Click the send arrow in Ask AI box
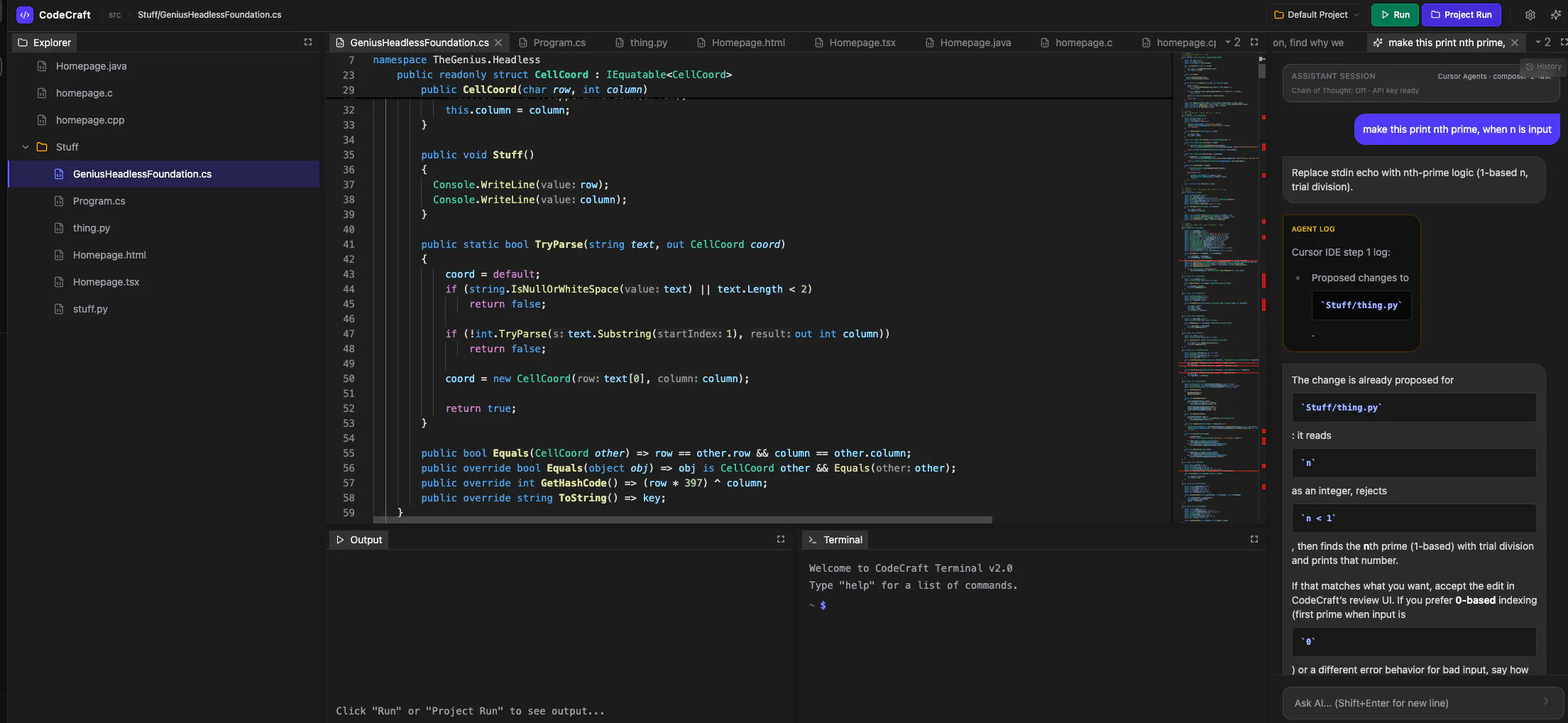The width and height of the screenshot is (1568, 723). click(x=1546, y=702)
